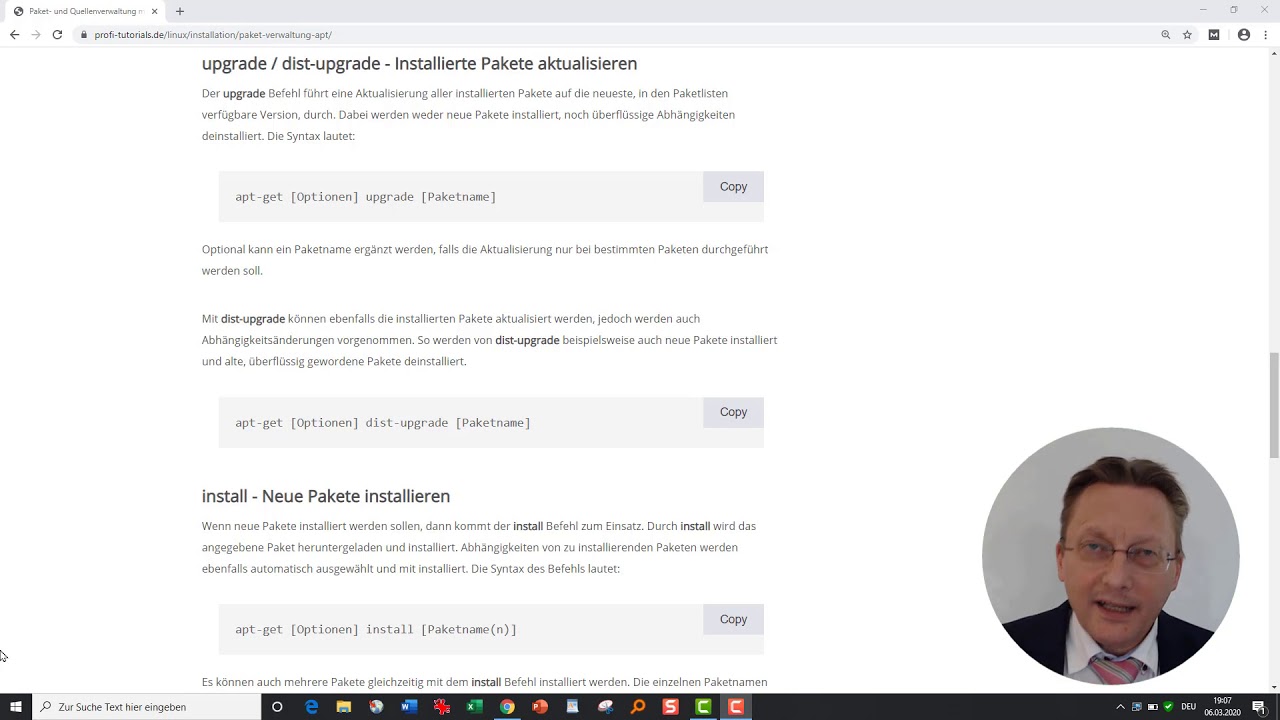Go back to the previous page
The height and width of the screenshot is (720, 1280).
[14, 34]
